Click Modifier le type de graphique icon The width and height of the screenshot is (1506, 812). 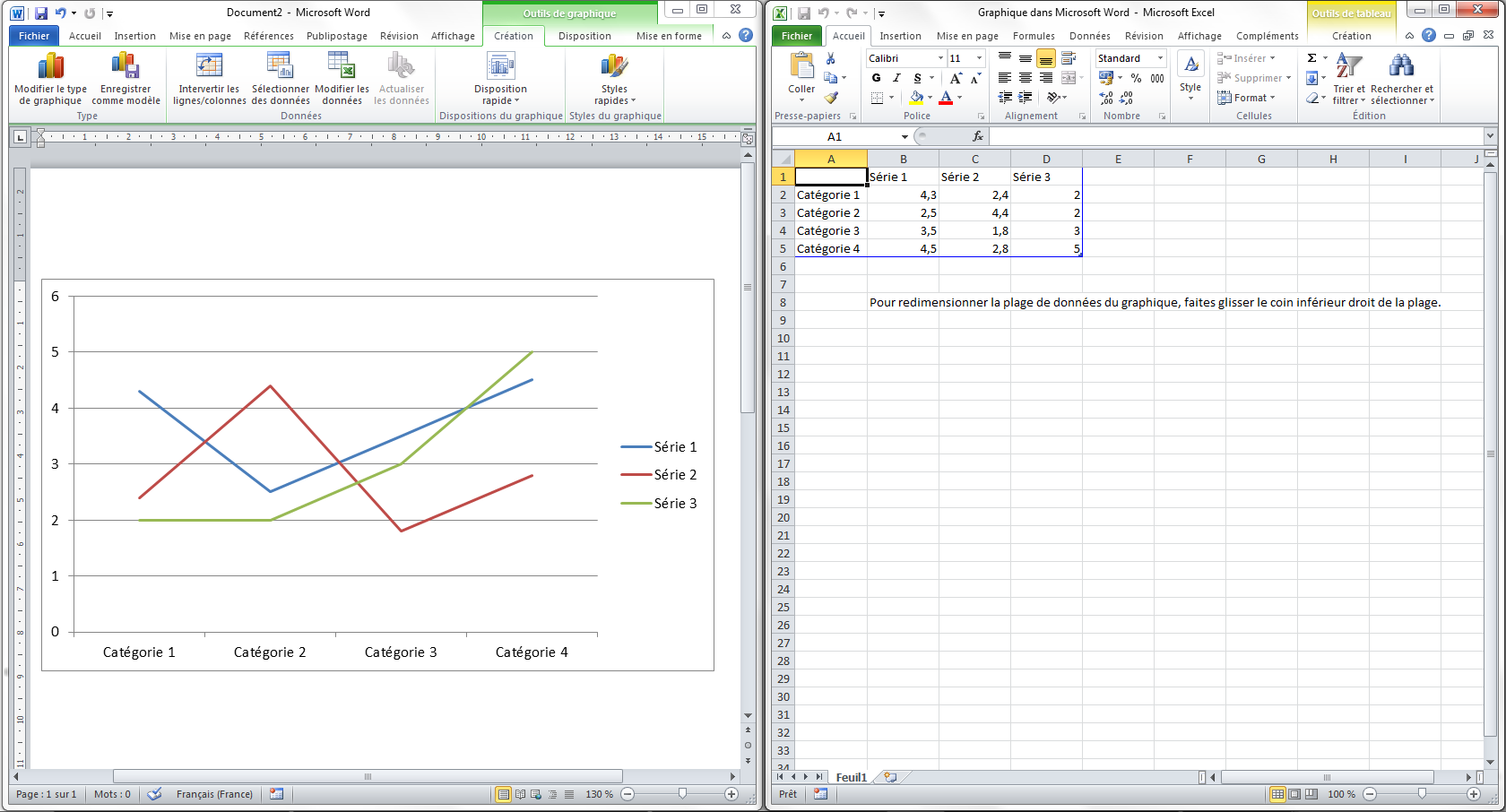tap(50, 67)
